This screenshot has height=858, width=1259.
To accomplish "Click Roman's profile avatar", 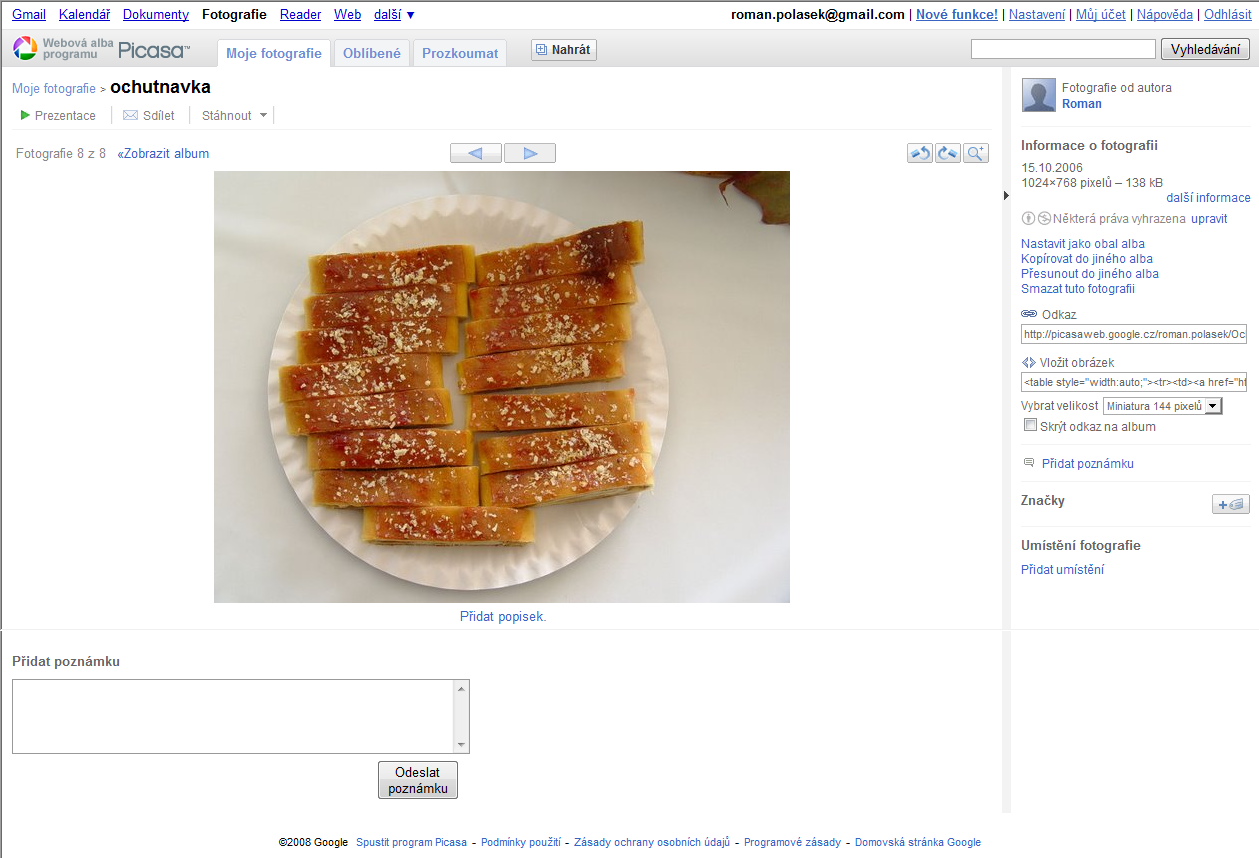I will (1038, 95).
